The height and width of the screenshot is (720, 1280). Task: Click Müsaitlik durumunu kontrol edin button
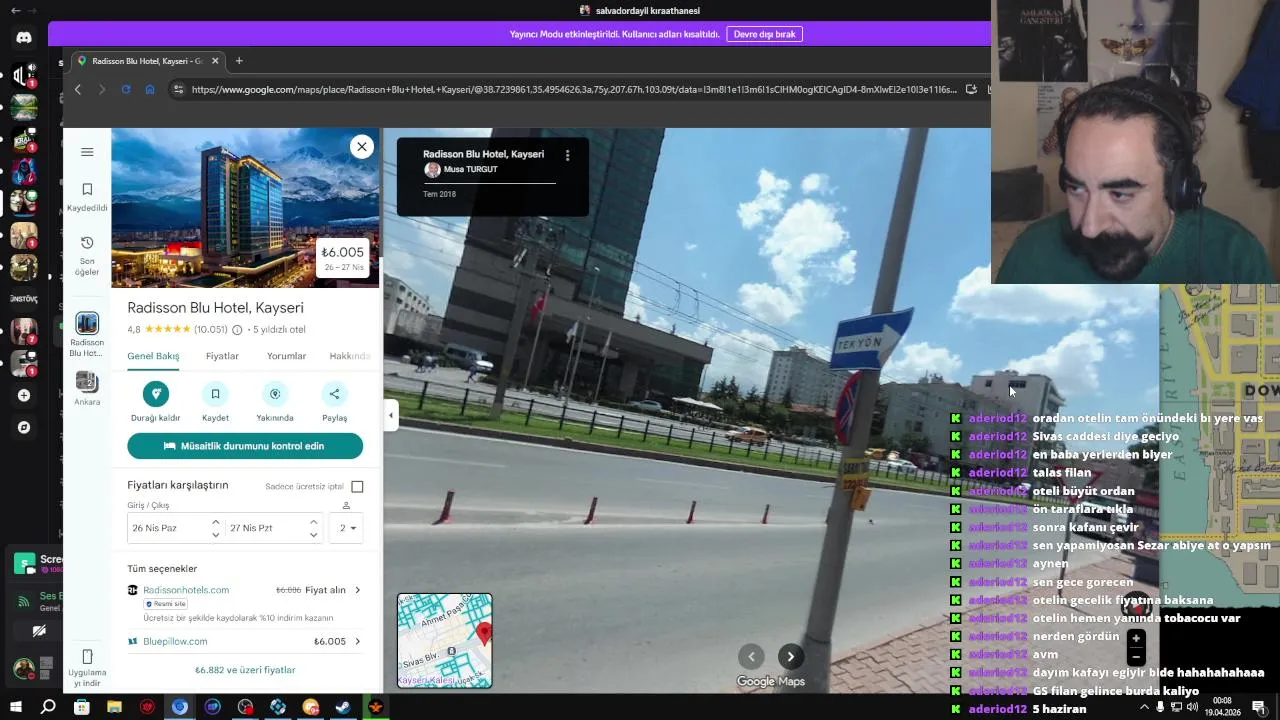(x=245, y=446)
